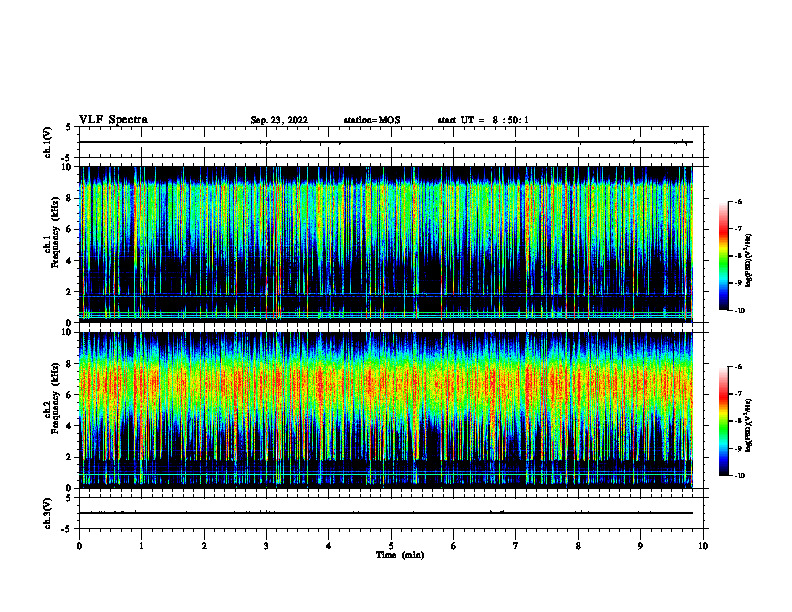The height and width of the screenshot is (612, 792).
Task: Click the "Time (min)" x-axis label
Action: [x=400, y=555]
